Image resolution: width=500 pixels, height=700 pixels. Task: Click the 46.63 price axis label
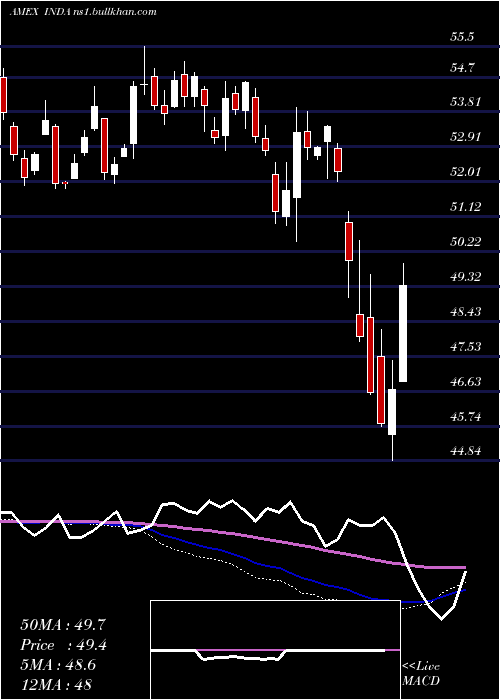coord(466,381)
